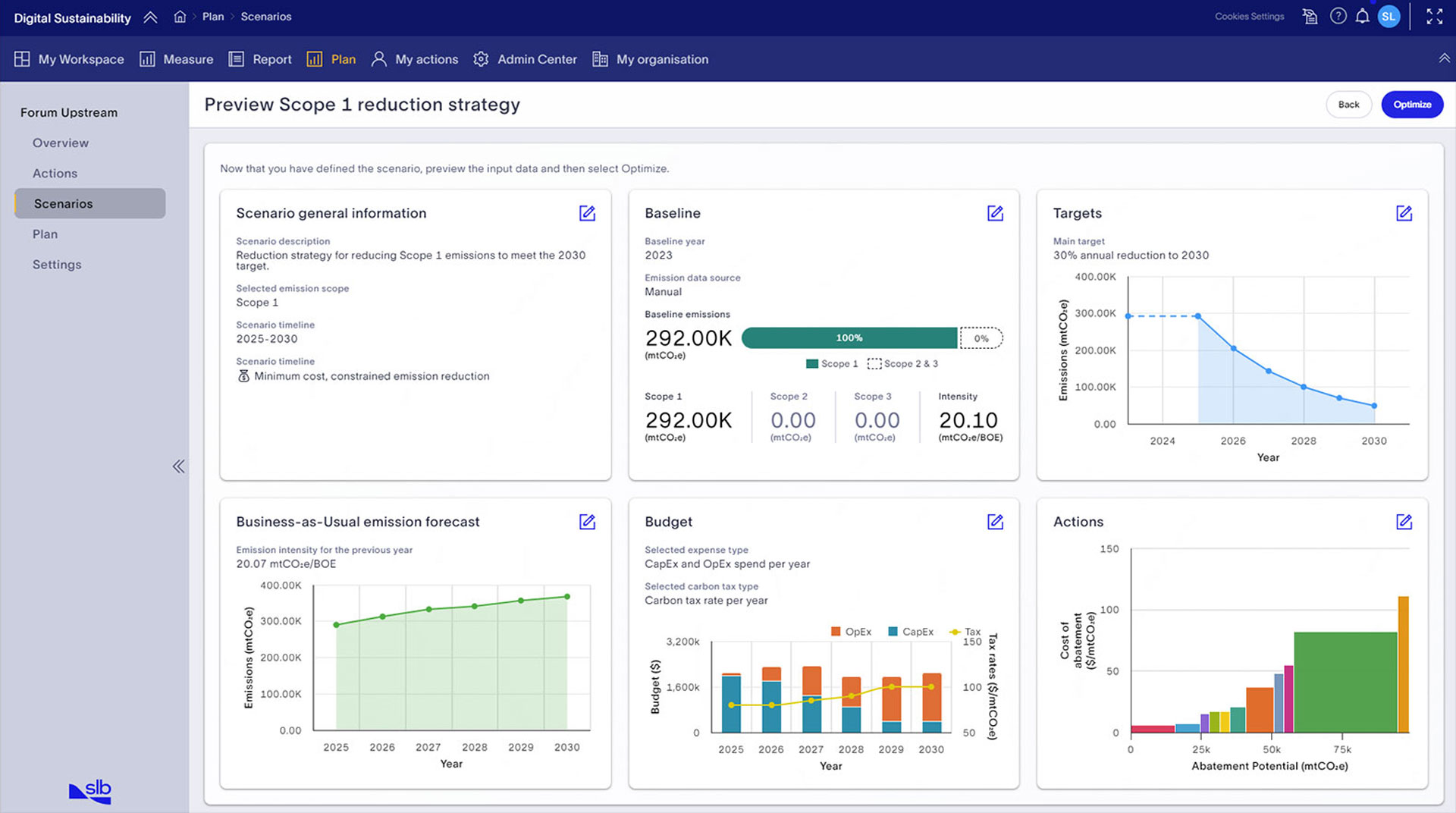Select Actions in sidebar
The image size is (1456, 813).
(55, 173)
